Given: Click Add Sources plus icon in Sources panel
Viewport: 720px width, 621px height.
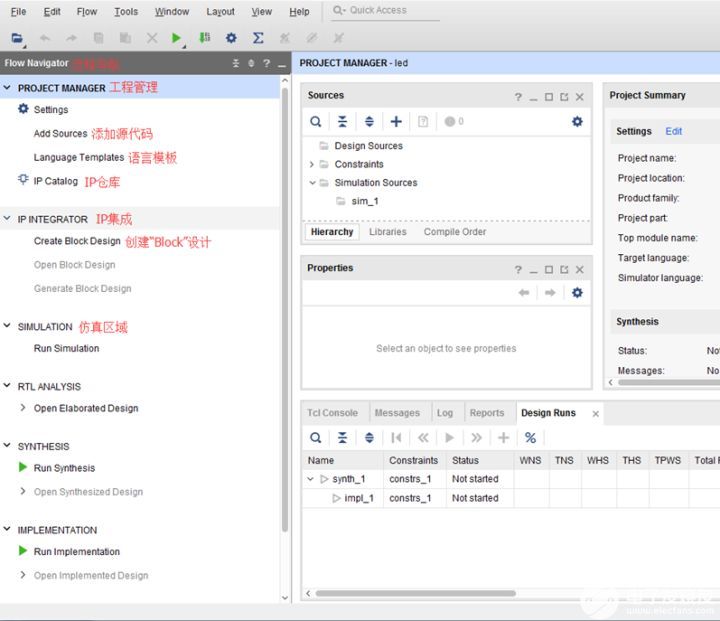Looking at the screenshot, I should [x=396, y=122].
